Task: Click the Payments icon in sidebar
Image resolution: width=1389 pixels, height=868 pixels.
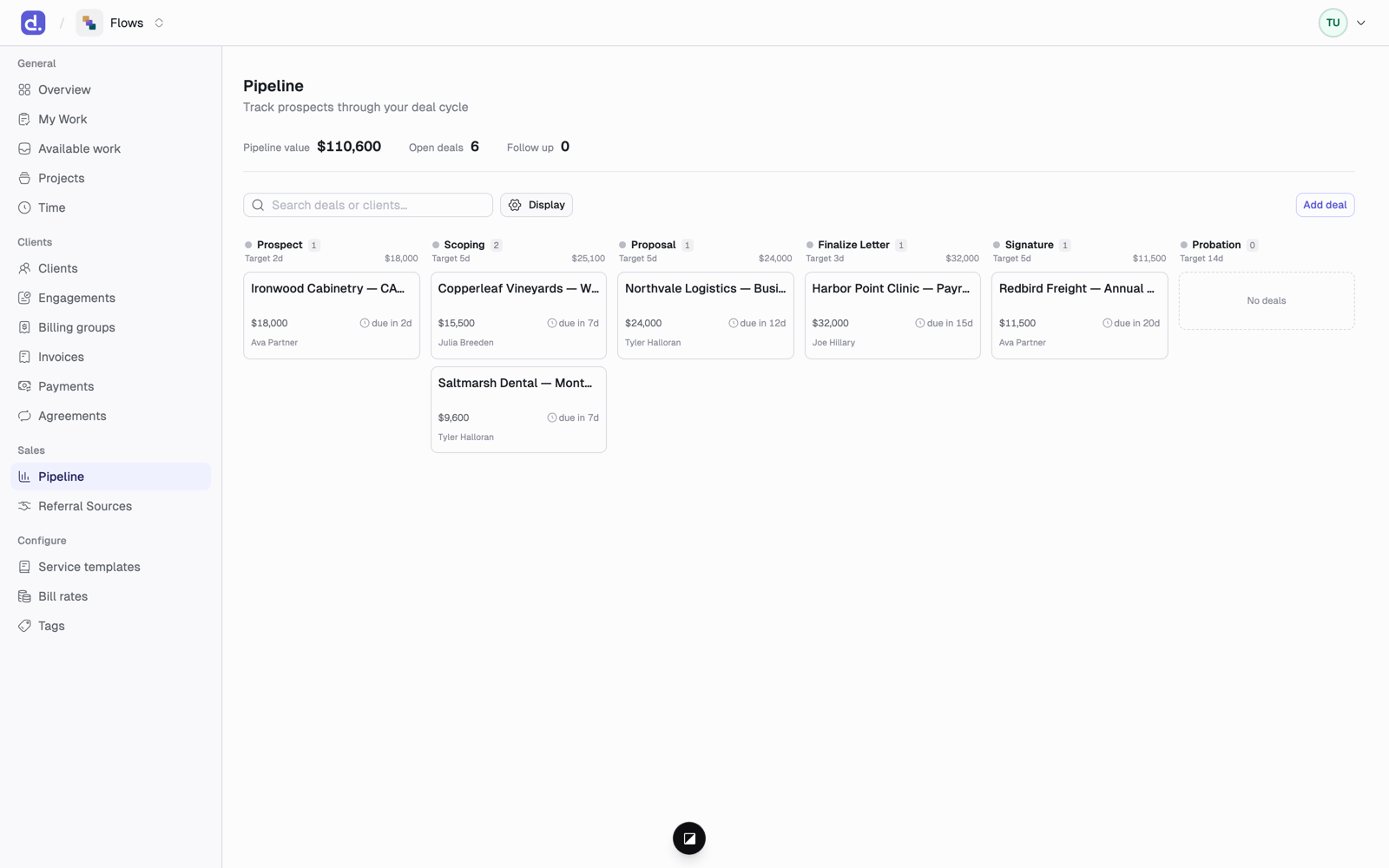Action: coord(24,386)
